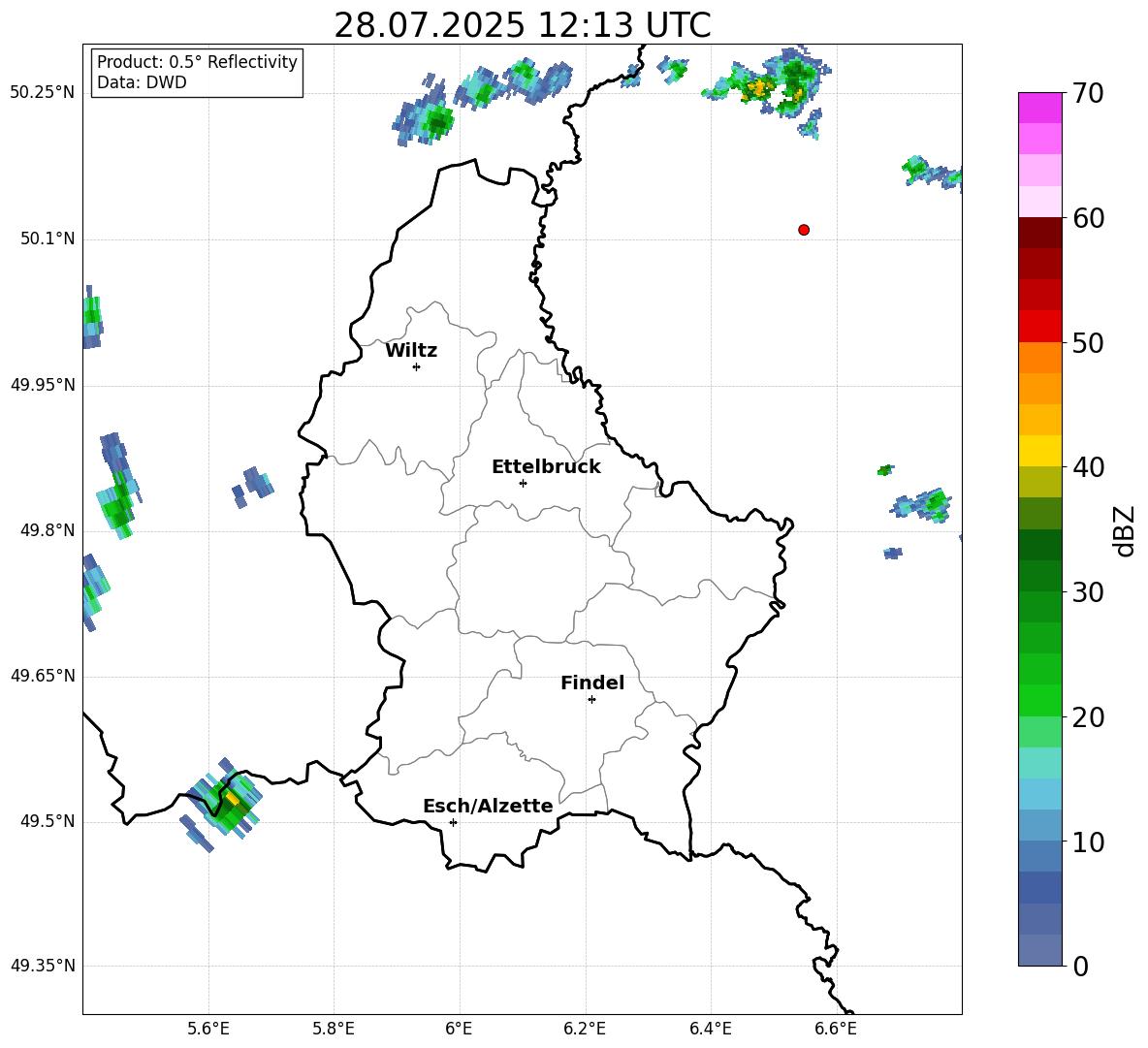Click the yellow colorbar segment near 40
The height and width of the screenshot is (1048, 1148).
click(1040, 451)
